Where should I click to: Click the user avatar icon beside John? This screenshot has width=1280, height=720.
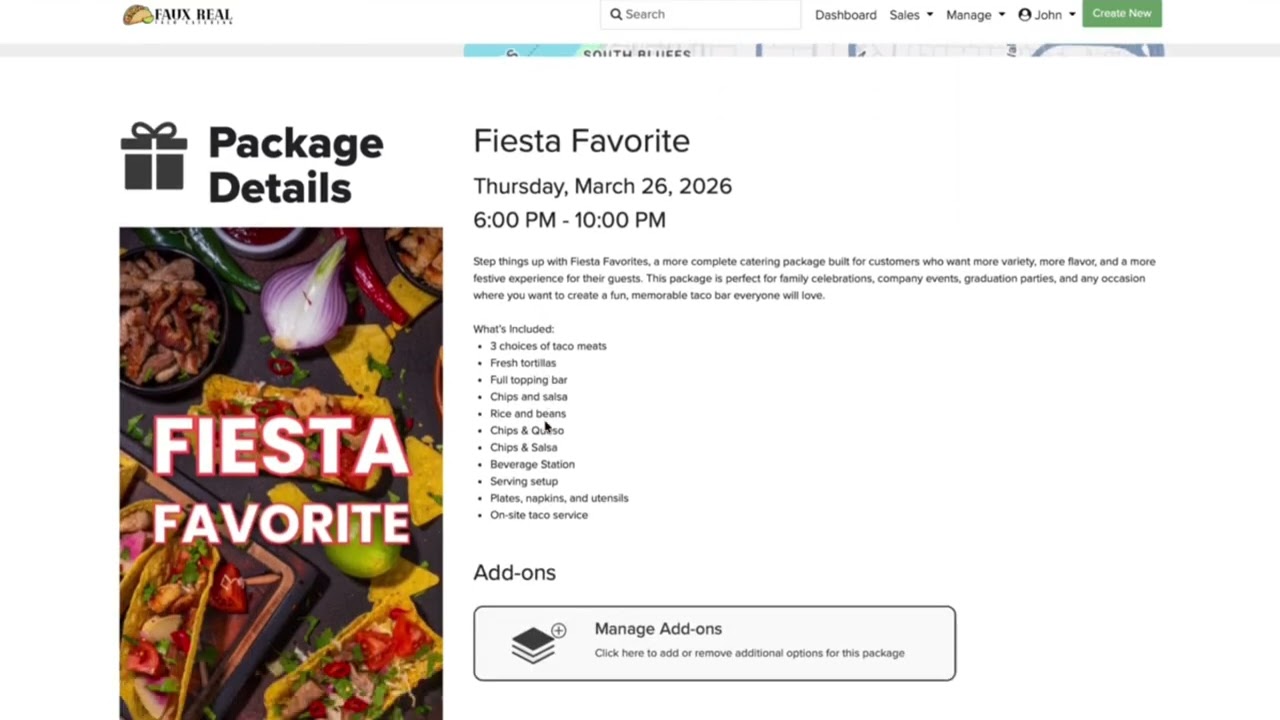coord(1024,15)
